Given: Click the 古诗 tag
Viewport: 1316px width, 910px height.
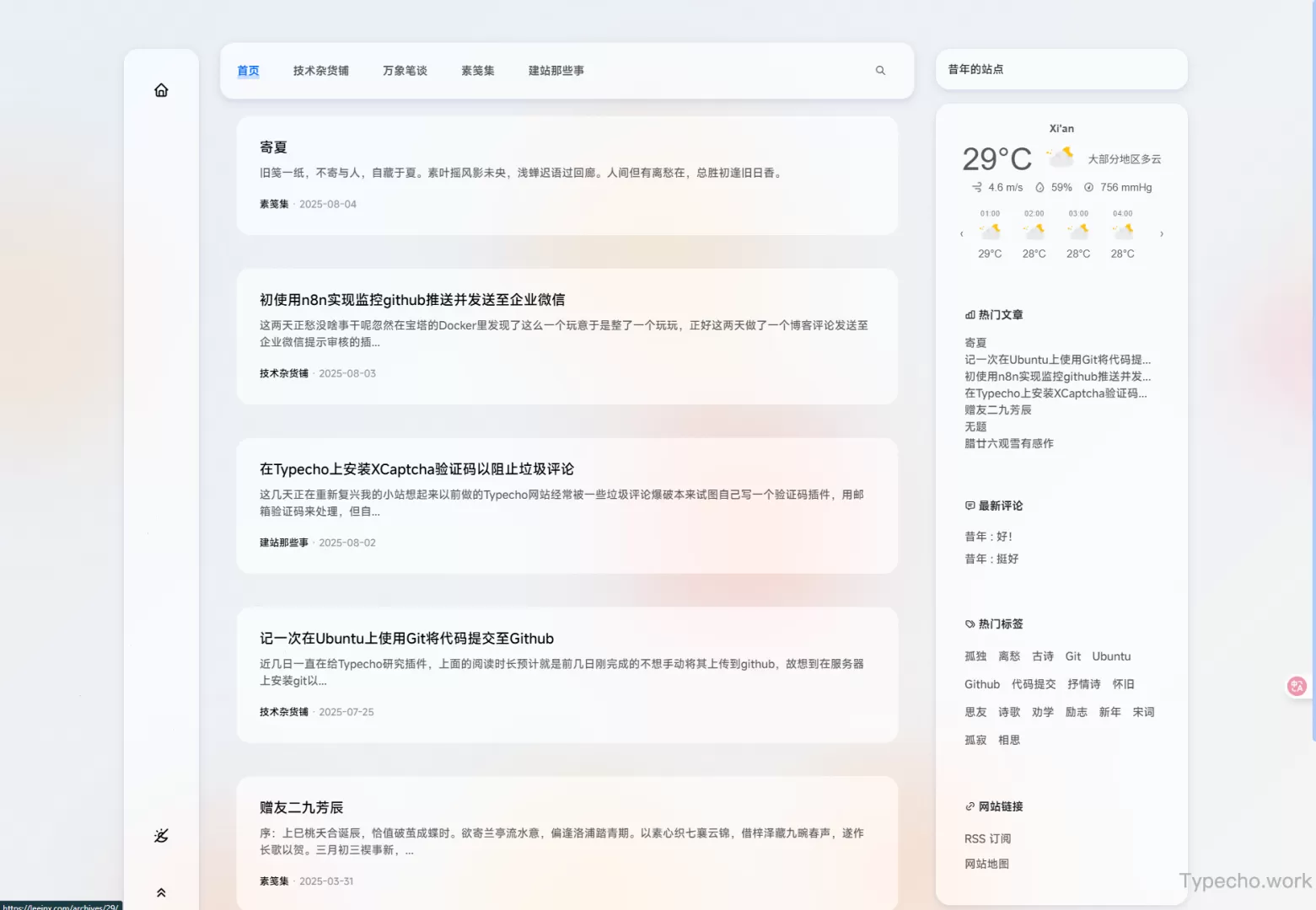Looking at the screenshot, I should tap(1043, 656).
